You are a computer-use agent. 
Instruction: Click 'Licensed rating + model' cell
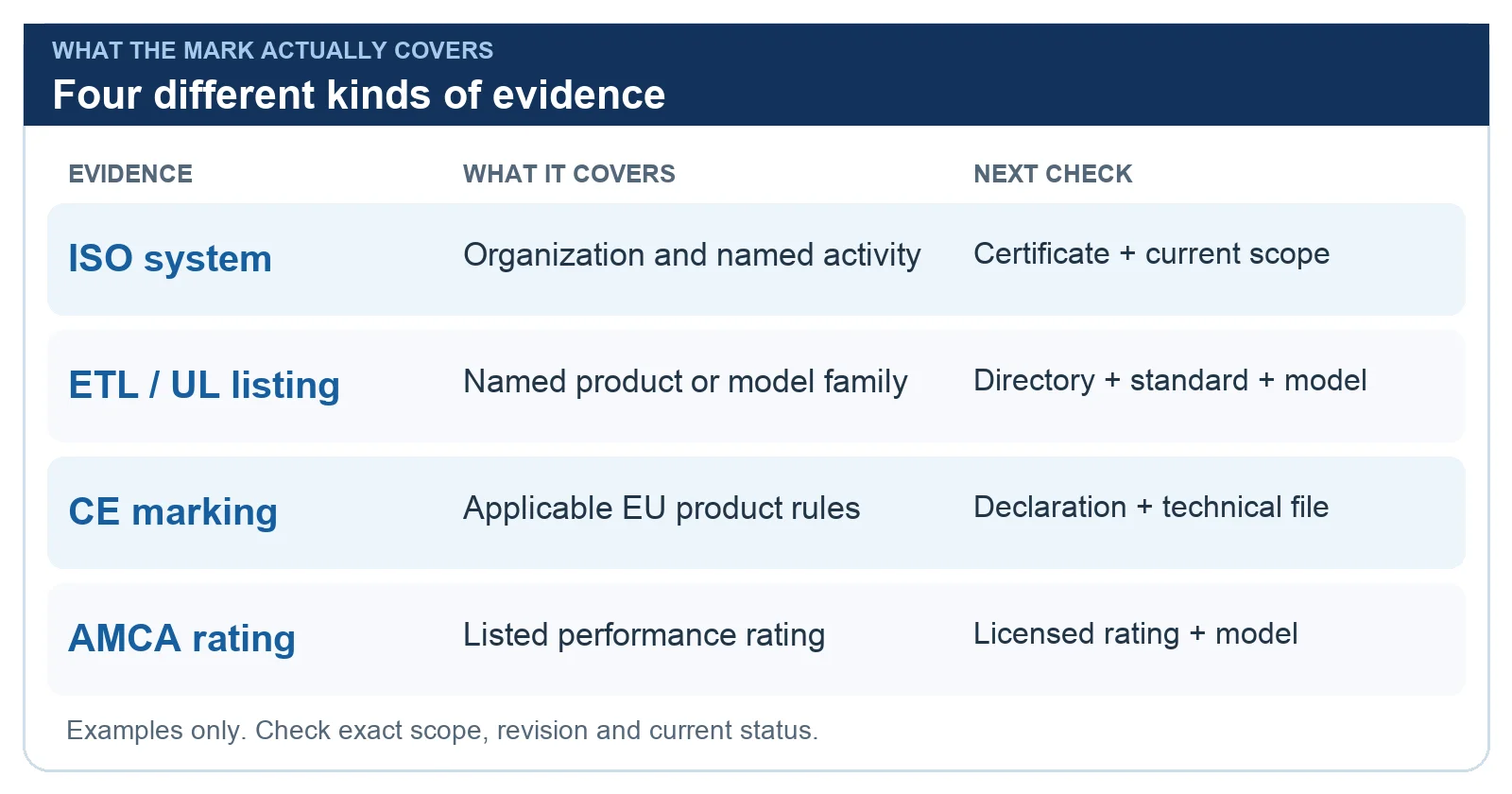click(x=1135, y=633)
